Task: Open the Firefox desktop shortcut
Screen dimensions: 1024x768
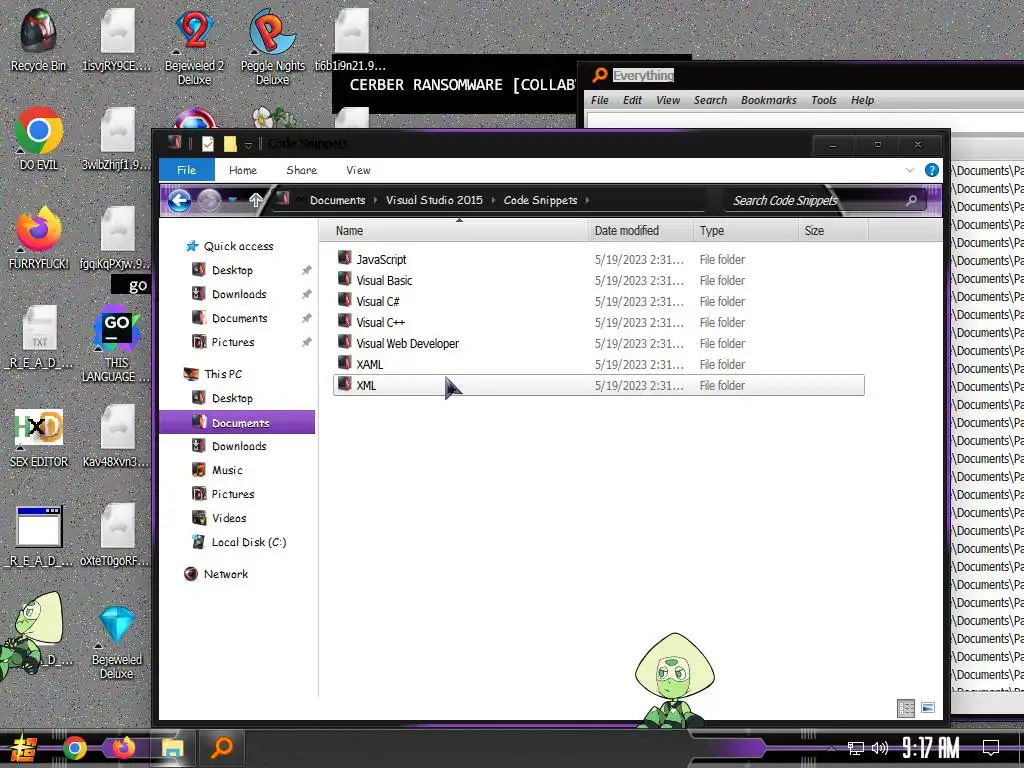Action: click(x=39, y=238)
